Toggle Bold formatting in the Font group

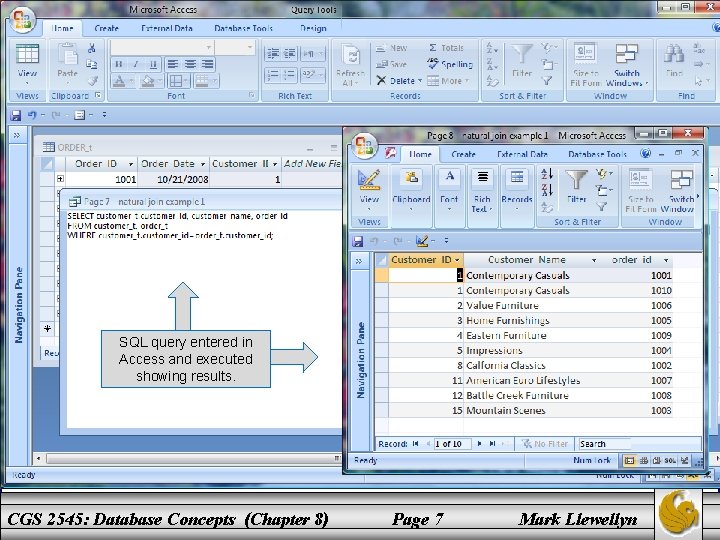coord(119,64)
